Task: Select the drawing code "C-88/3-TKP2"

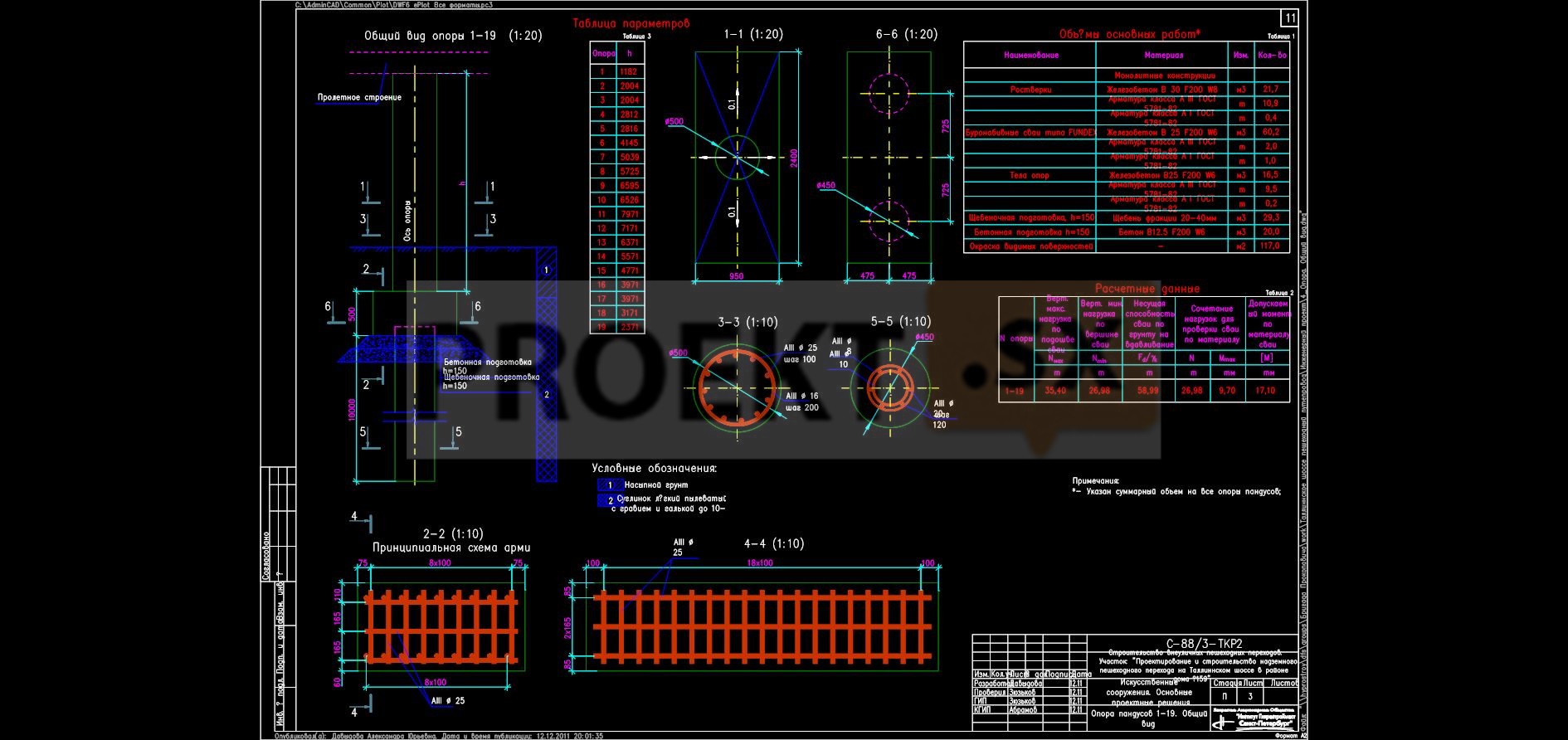Action: [x=1204, y=644]
